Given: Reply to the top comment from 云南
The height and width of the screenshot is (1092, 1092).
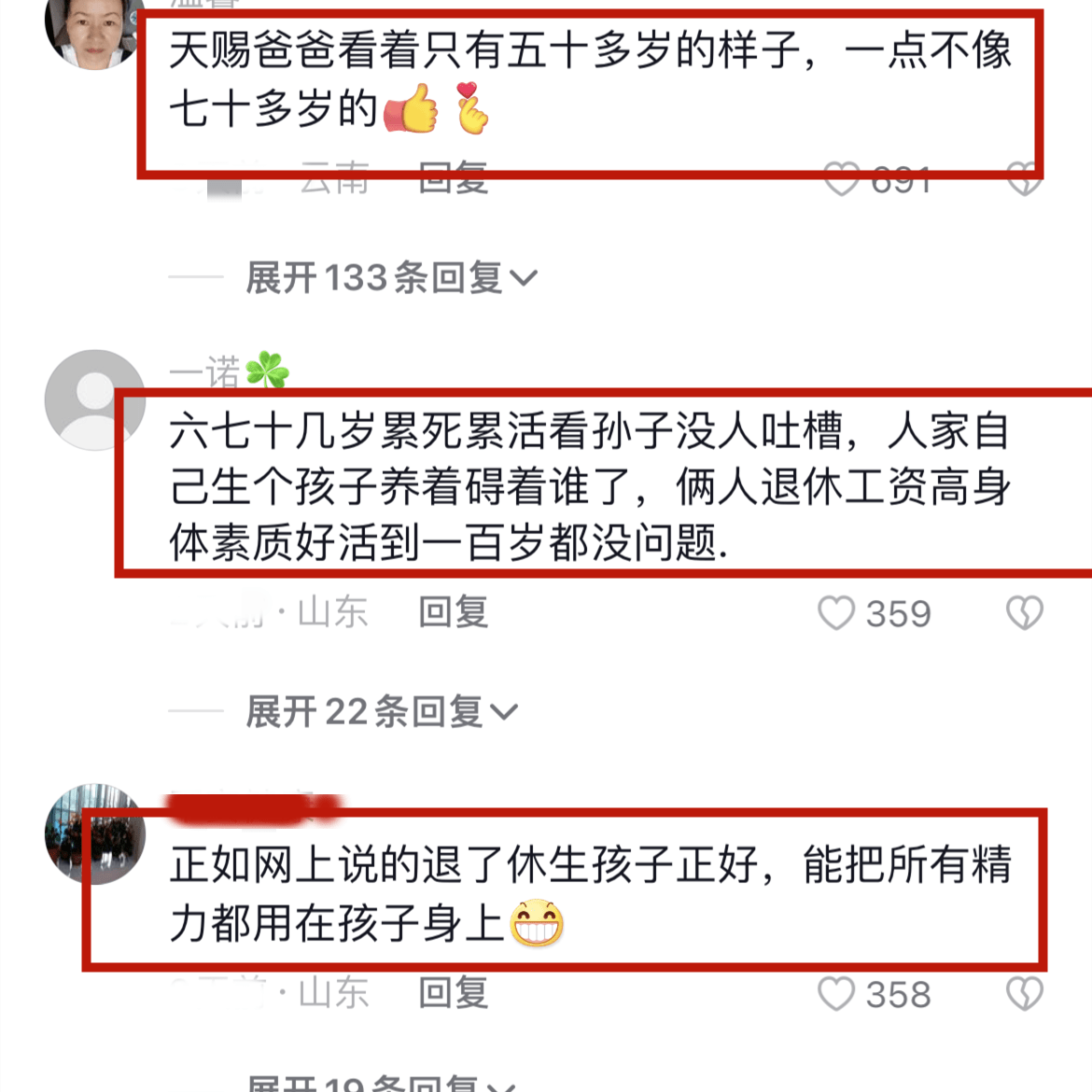Looking at the screenshot, I should tap(453, 178).
